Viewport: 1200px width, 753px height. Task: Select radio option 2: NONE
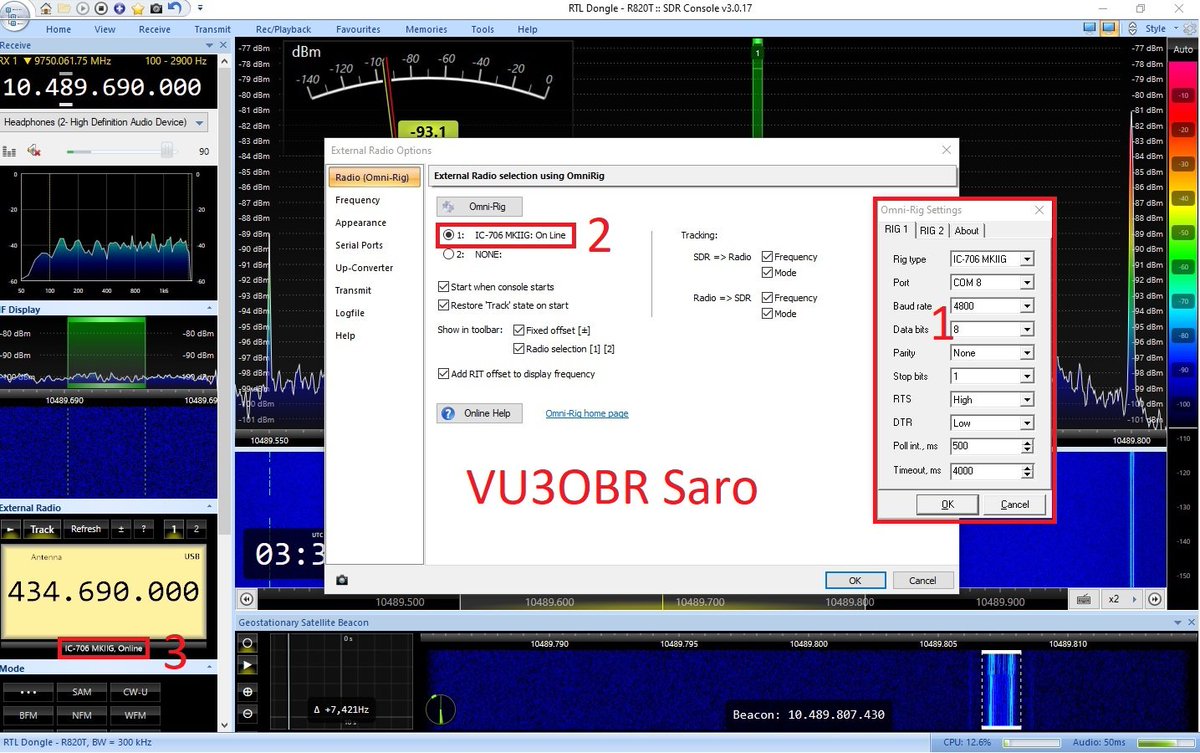(x=472, y=254)
